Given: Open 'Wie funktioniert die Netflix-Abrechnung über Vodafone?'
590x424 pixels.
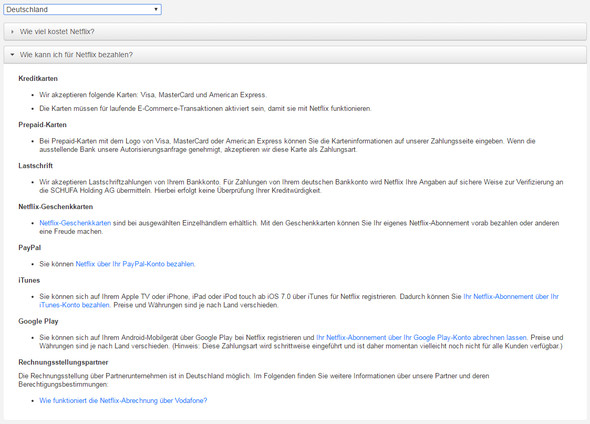Looking at the screenshot, I should 123,401.
